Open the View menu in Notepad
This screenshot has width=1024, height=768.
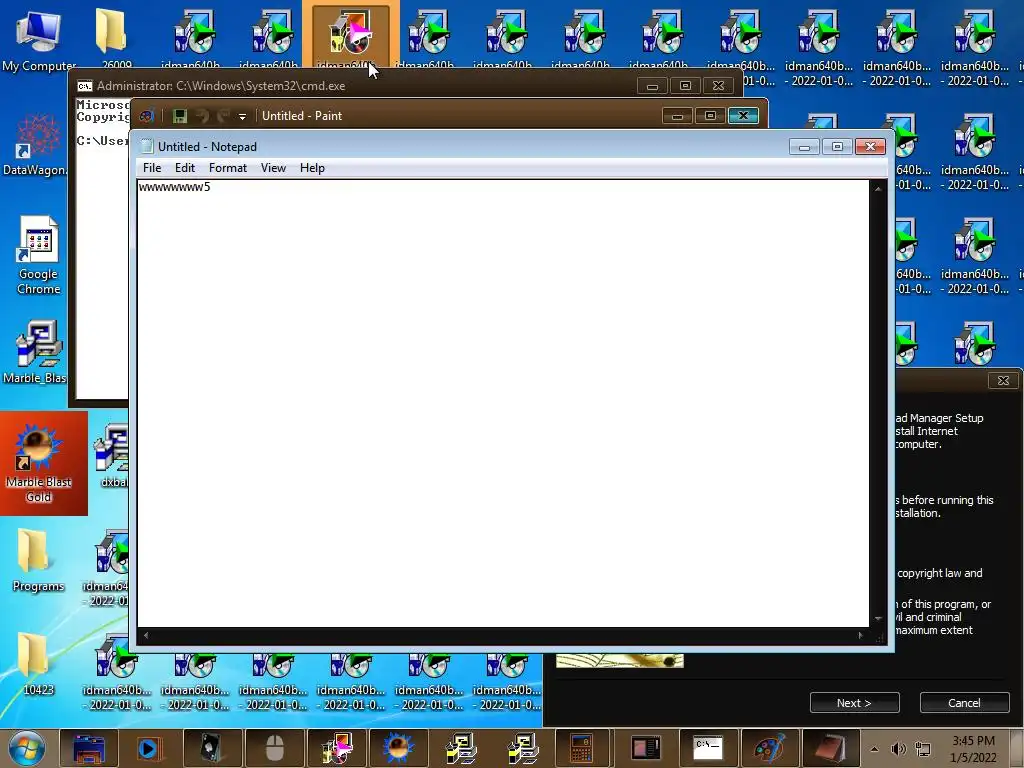tap(273, 168)
